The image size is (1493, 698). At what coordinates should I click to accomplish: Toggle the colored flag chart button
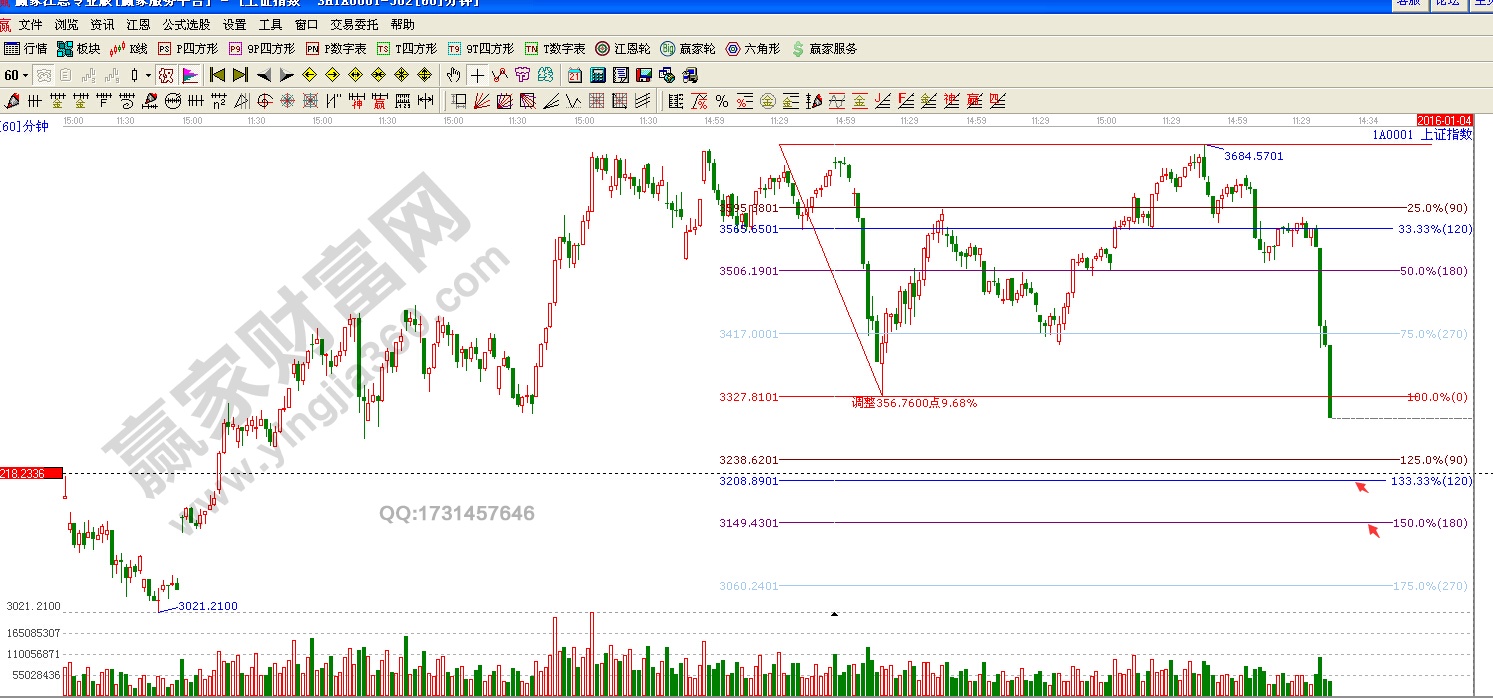[190, 75]
